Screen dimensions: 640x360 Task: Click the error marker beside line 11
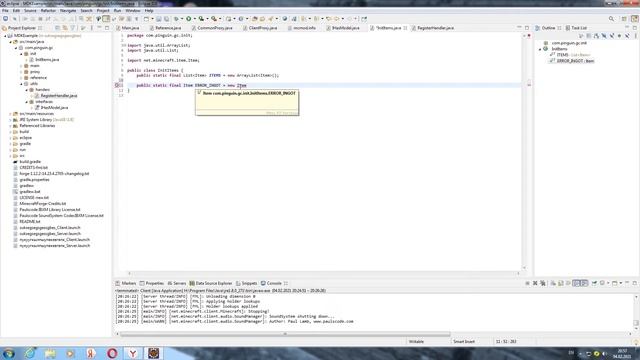(x=117, y=85)
